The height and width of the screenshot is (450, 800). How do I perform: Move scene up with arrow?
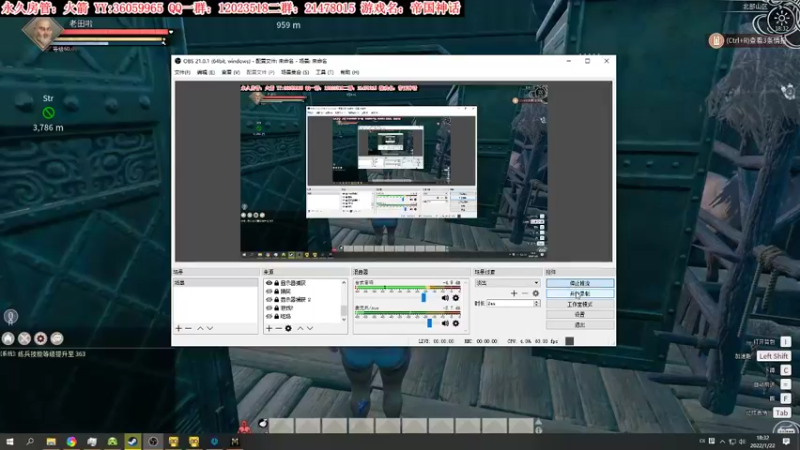(200, 329)
